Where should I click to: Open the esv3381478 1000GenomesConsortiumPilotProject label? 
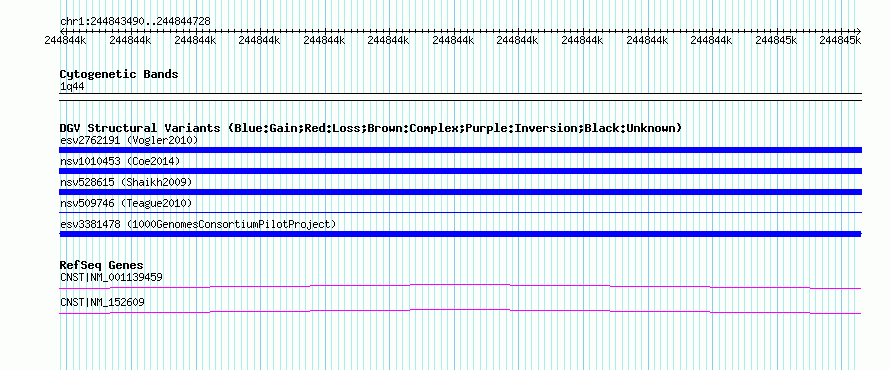198,224
